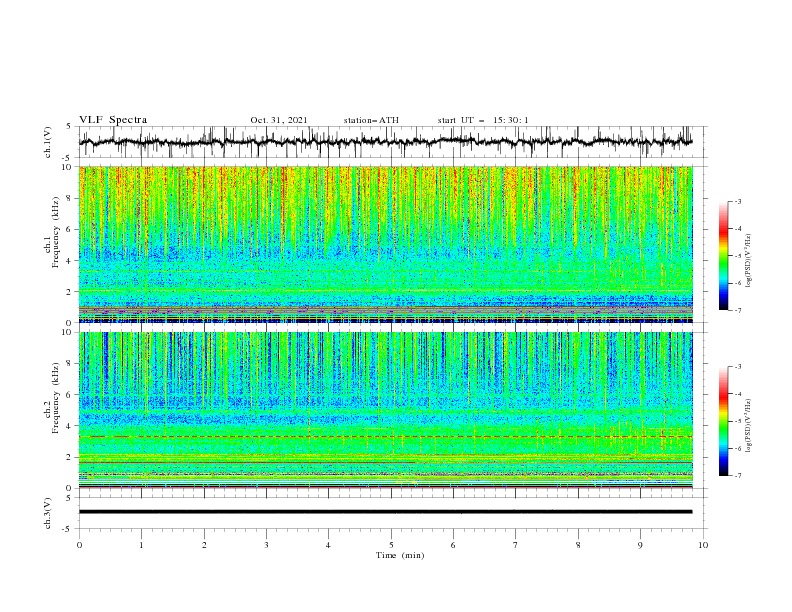This screenshot has height=612, width=792.
Task: Click the '0' tick on the time axis
Action: [x=79, y=545]
